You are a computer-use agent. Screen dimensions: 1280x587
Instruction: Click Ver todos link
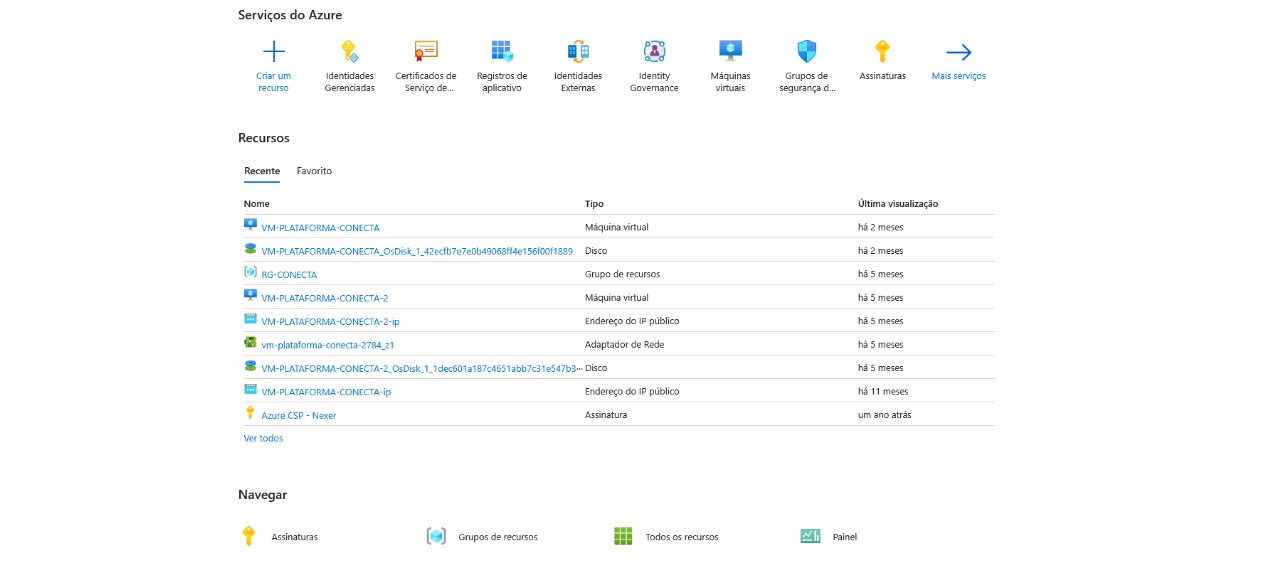263,438
